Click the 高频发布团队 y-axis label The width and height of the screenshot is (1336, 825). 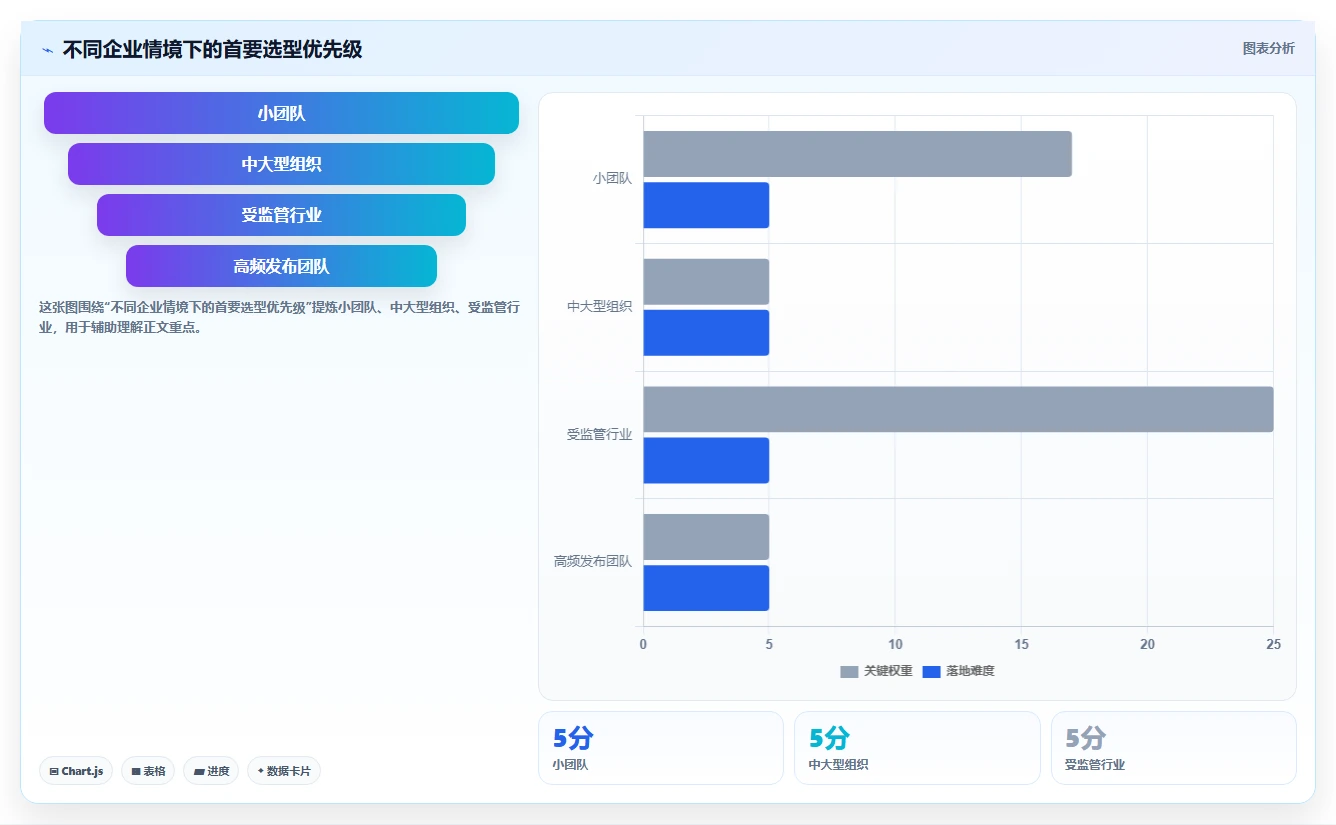click(x=593, y=562)
